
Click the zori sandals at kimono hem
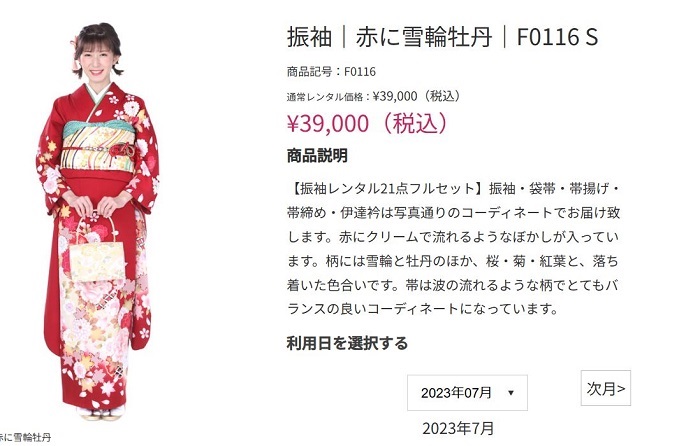[x=100, y=414]
